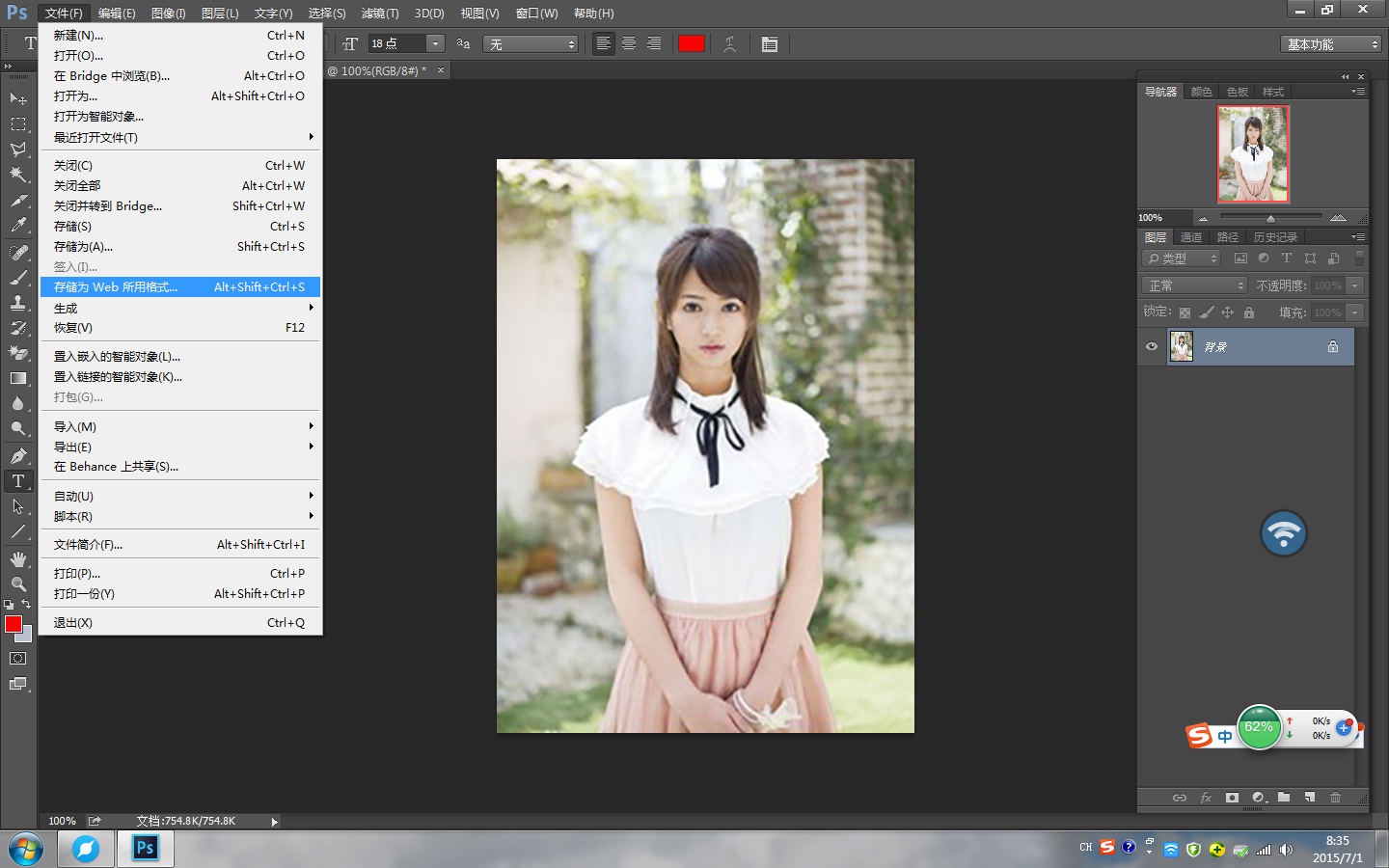Click the Navigator preview thumbnail
1389x868 pixels.
pos(1253,153)
